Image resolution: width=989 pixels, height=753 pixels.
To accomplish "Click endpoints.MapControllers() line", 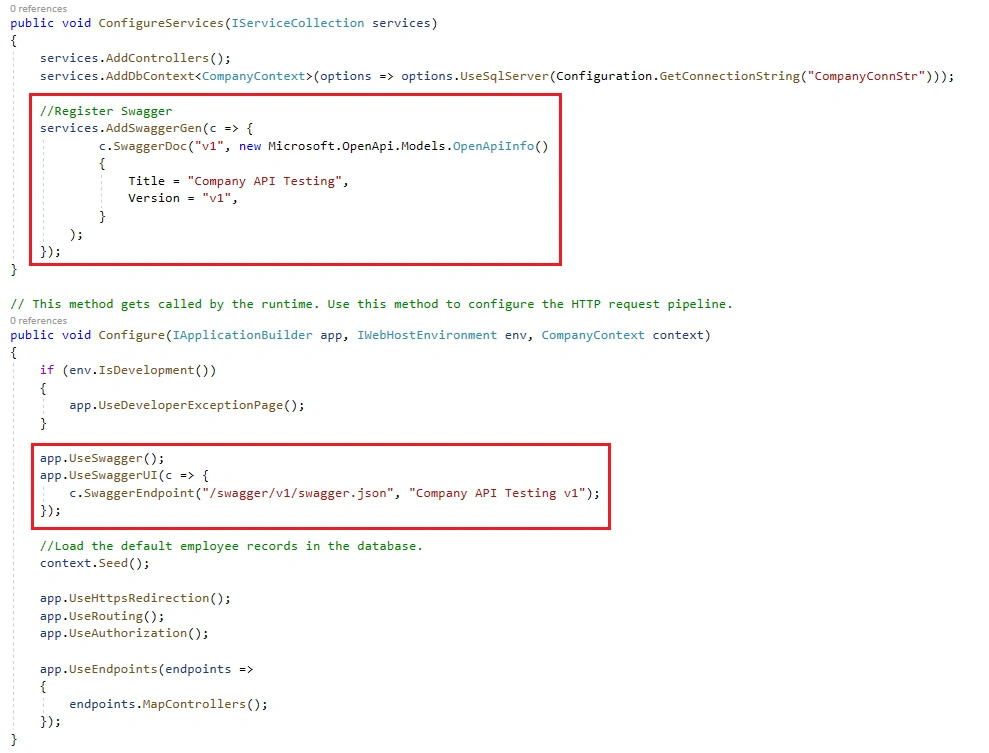I will point(168,704).
